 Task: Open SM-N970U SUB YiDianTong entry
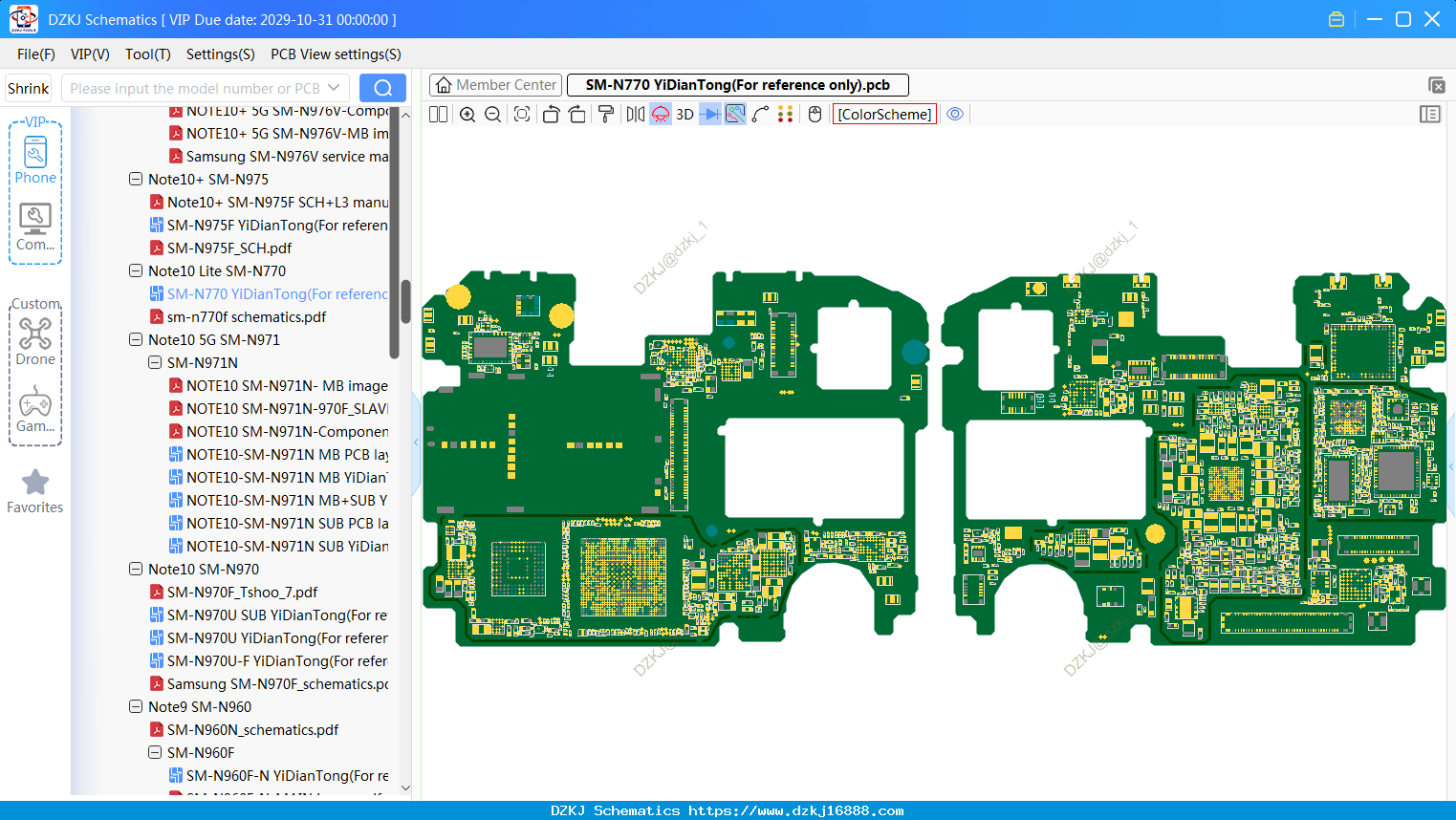coord(277,615)
